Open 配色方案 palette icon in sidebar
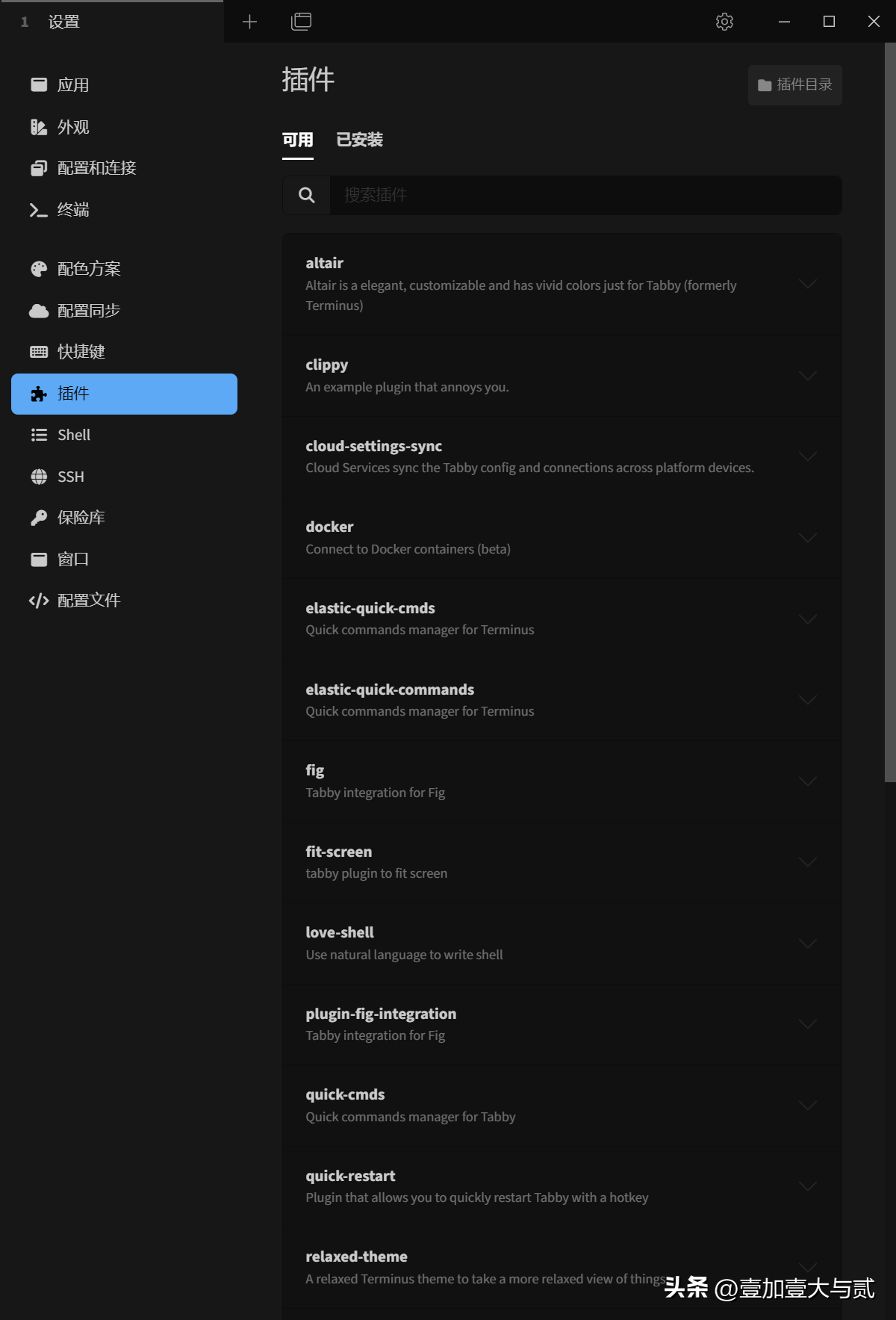 [39, 269]
